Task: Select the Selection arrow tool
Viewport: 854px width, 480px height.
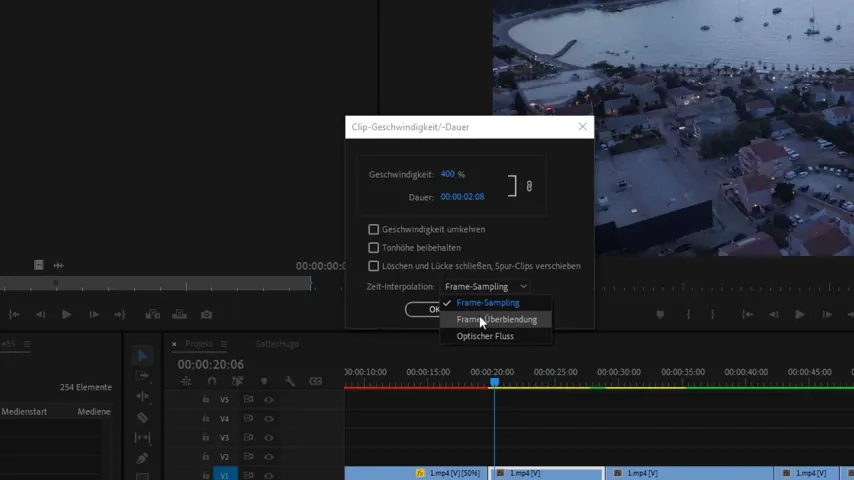Action: coord(142,356)
